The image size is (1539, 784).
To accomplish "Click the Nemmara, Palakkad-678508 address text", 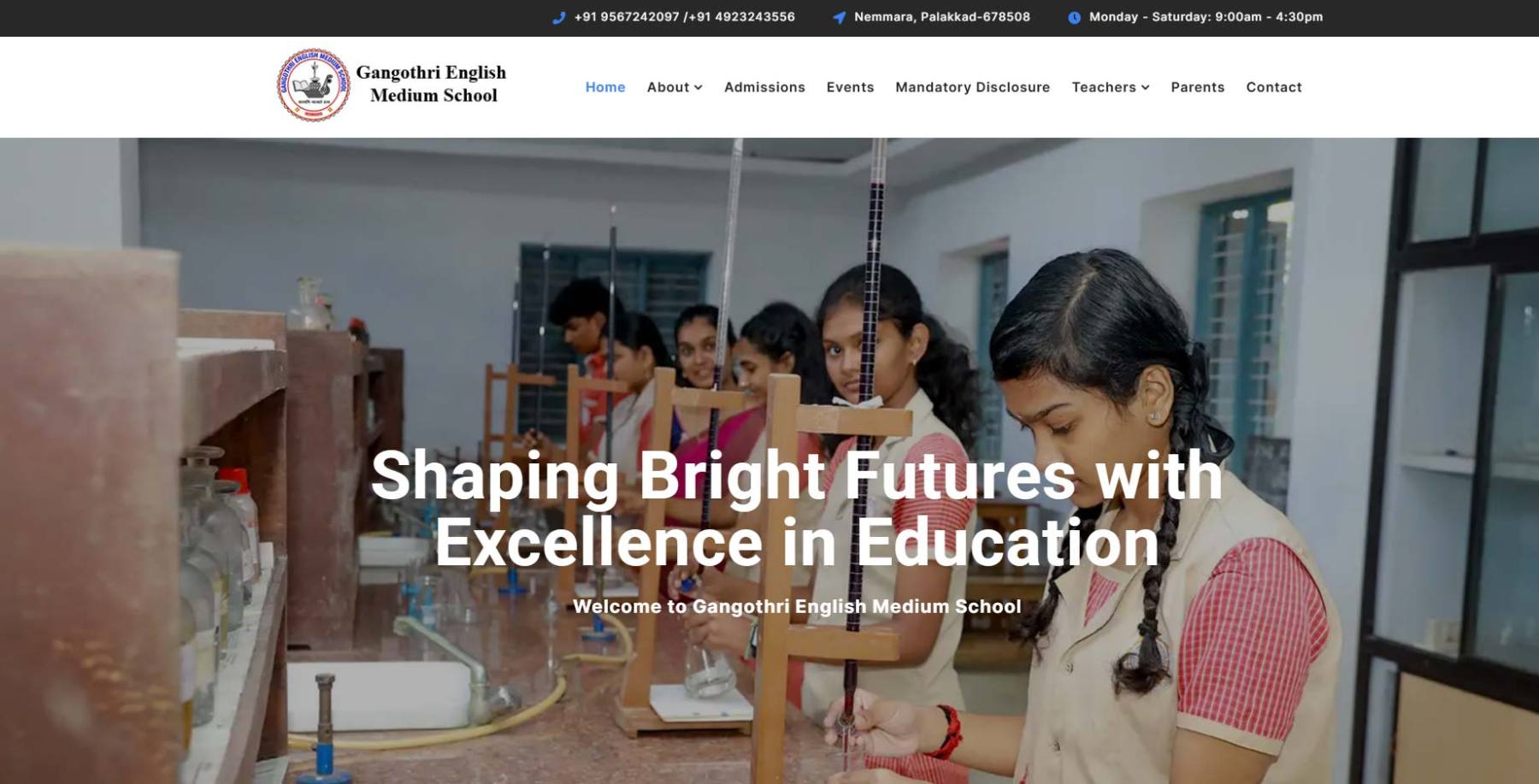I will click(942, 17).
